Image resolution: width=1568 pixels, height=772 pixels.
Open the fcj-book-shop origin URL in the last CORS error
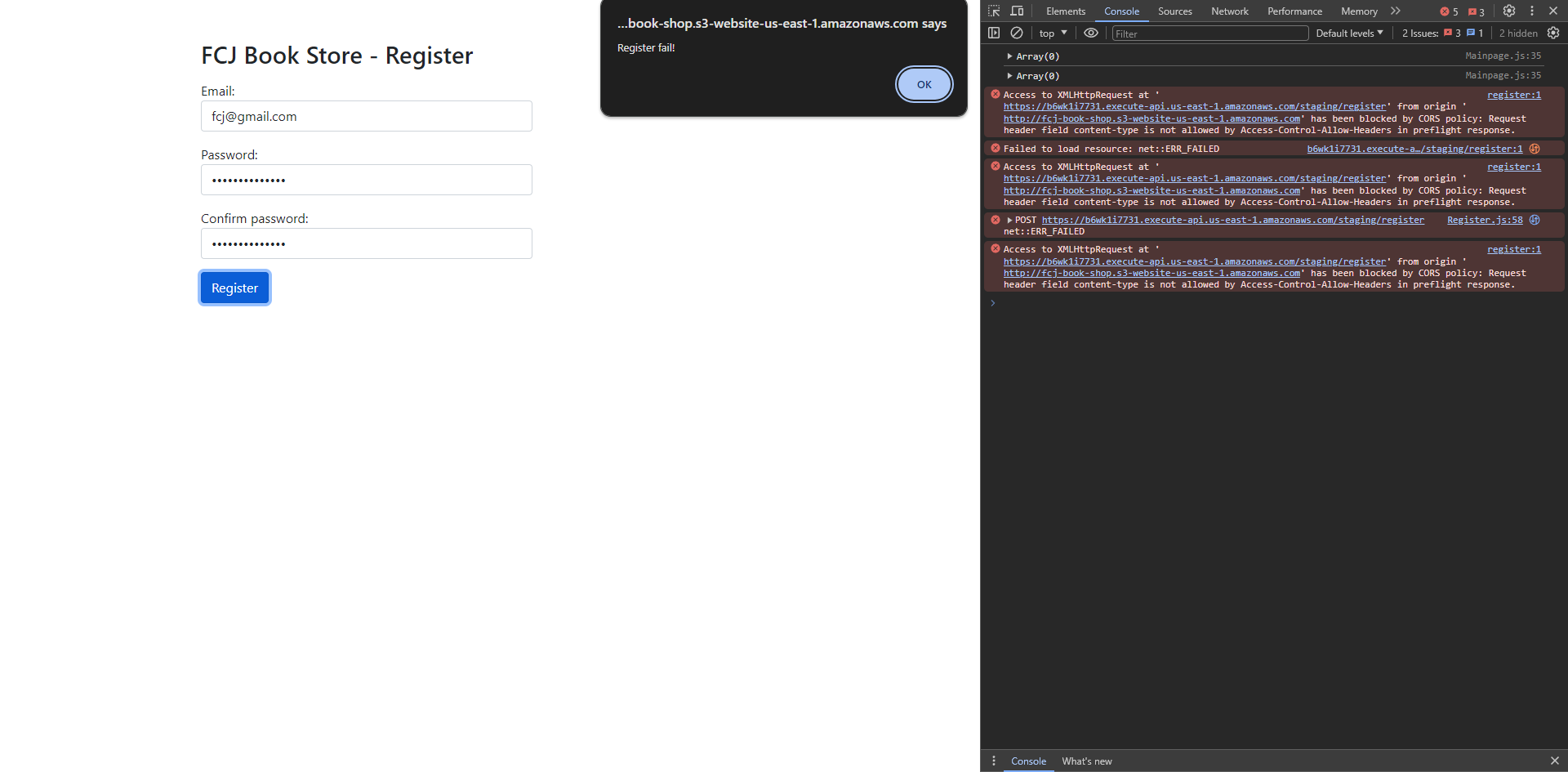coord(1152,273)
